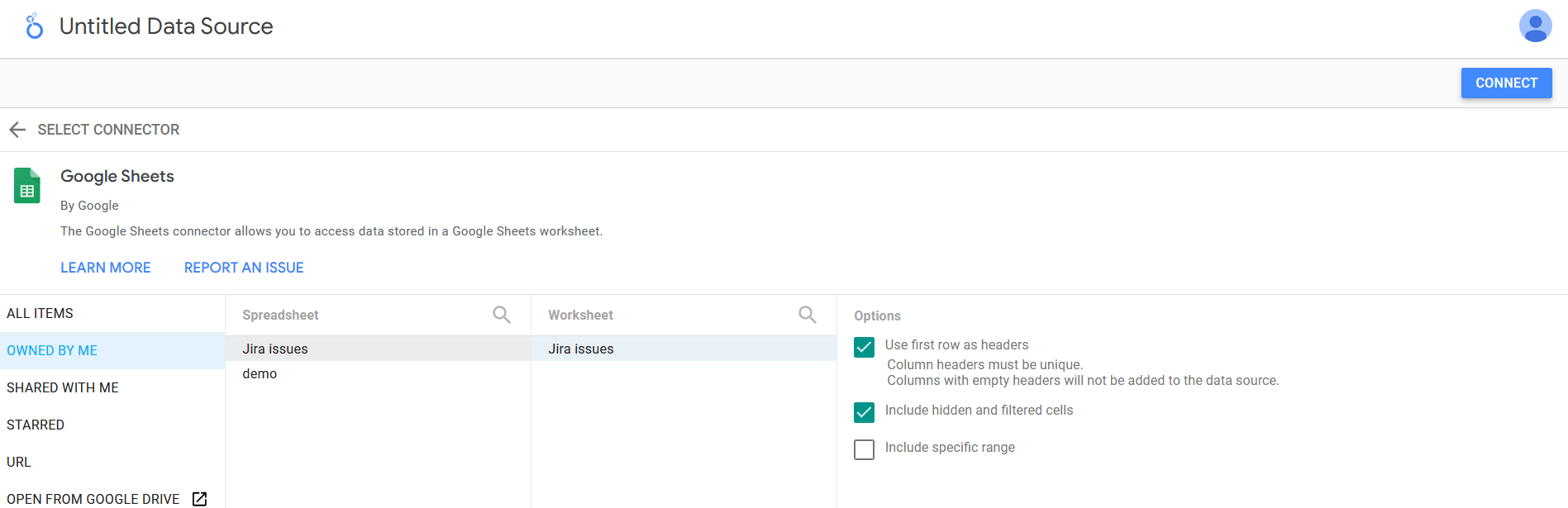The height and width of the screenshot is (508, 1568).
Task: Uncheck Include hidden and filtered cells
Action: (x=864, y=412)
